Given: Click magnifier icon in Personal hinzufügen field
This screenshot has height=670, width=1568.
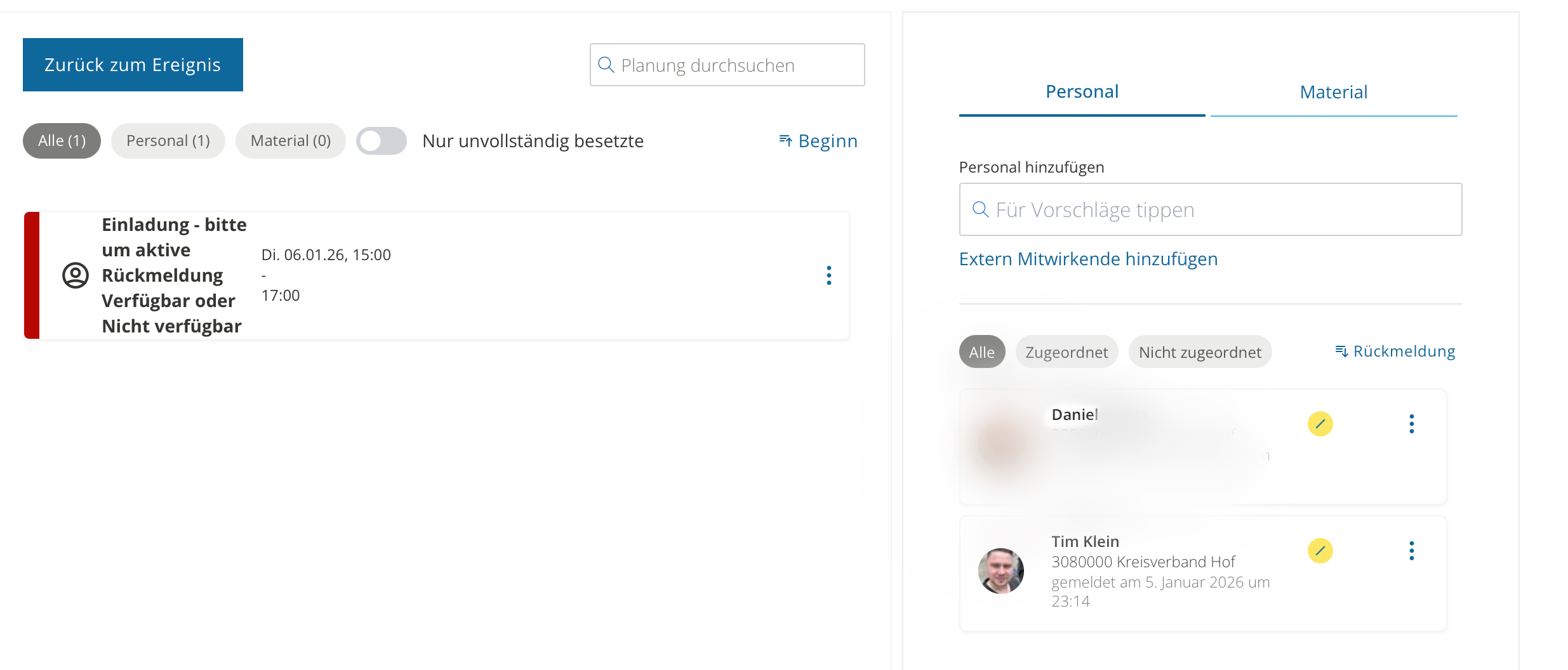Looking at the screenshot, I should point(981,209).
